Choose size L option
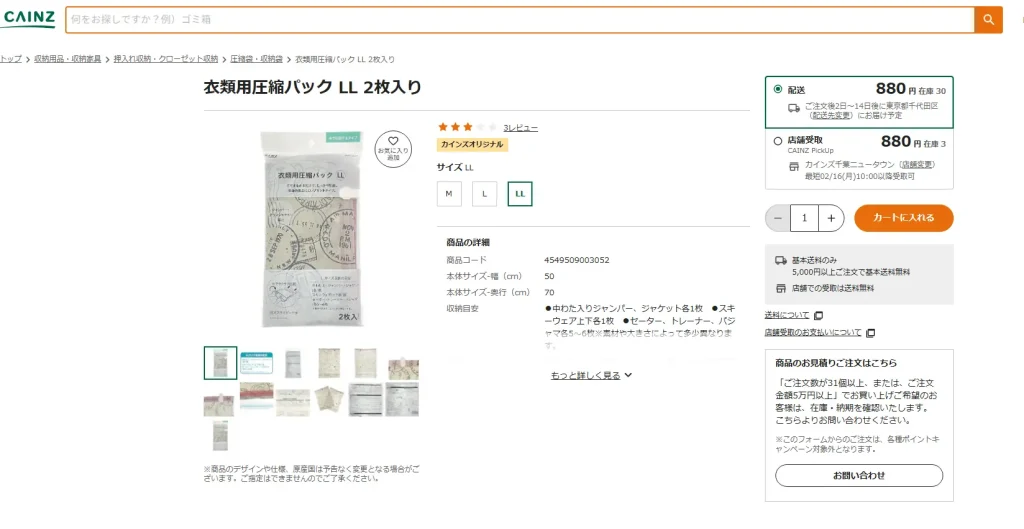Viewport: 1024px width, 529px height. coord(484,193)
